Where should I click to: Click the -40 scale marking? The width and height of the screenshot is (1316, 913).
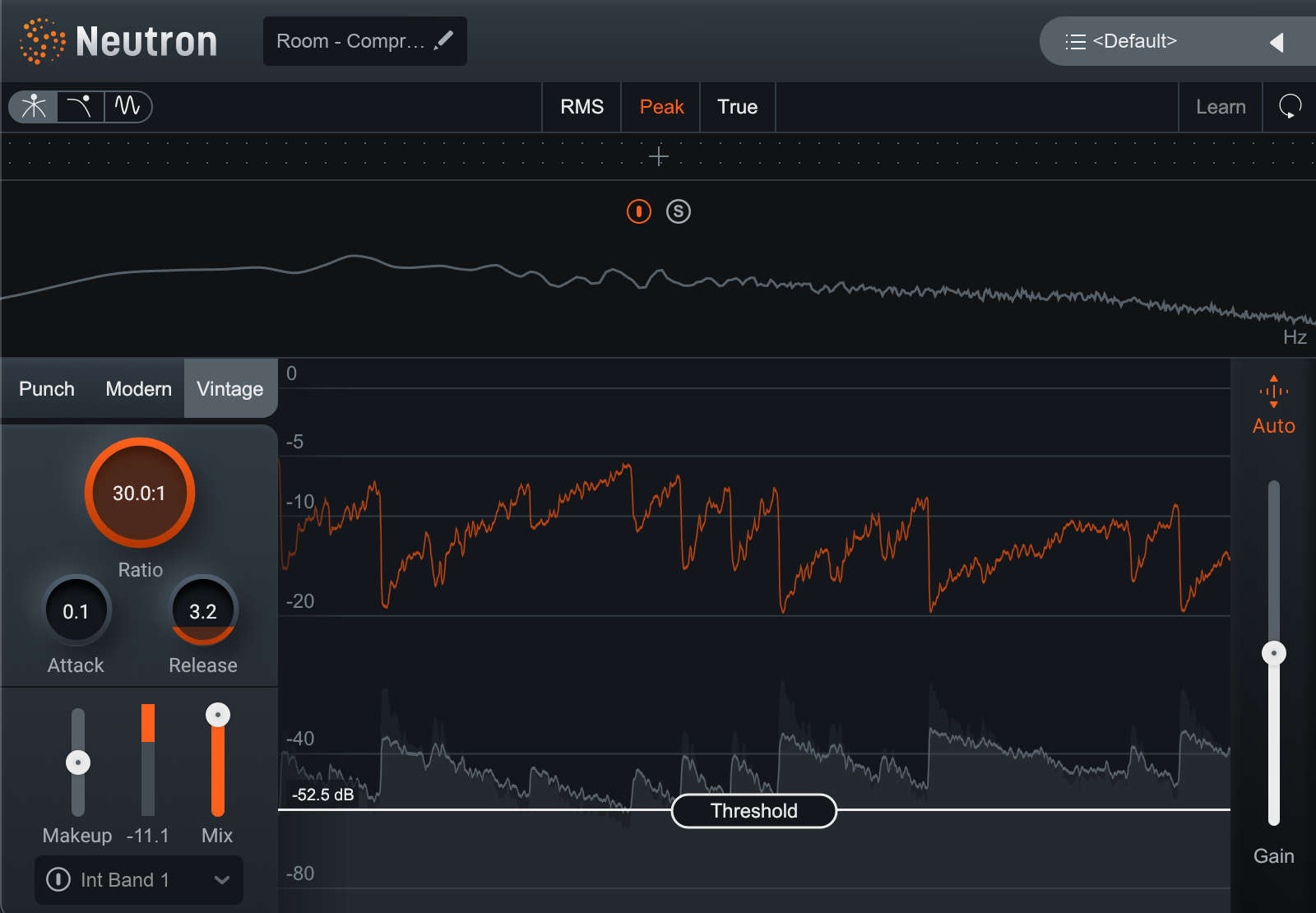(300, 739)
